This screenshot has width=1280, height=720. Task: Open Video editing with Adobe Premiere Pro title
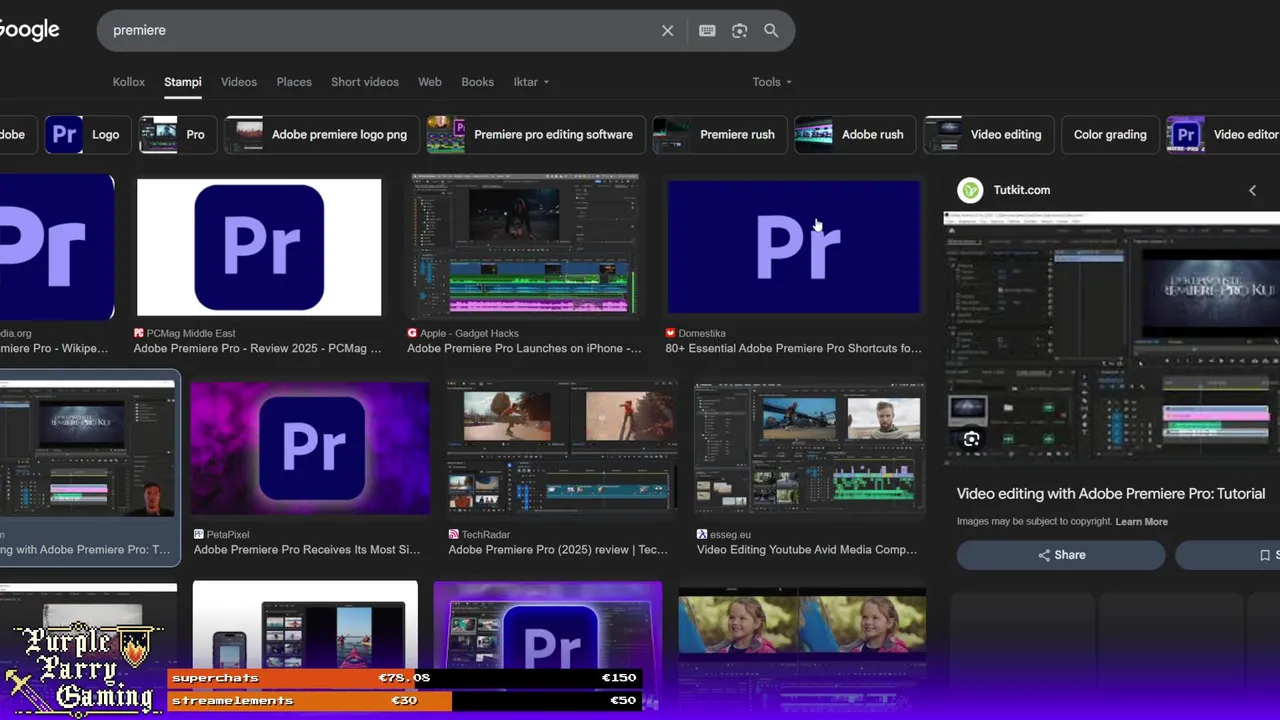coord(1110,494)
